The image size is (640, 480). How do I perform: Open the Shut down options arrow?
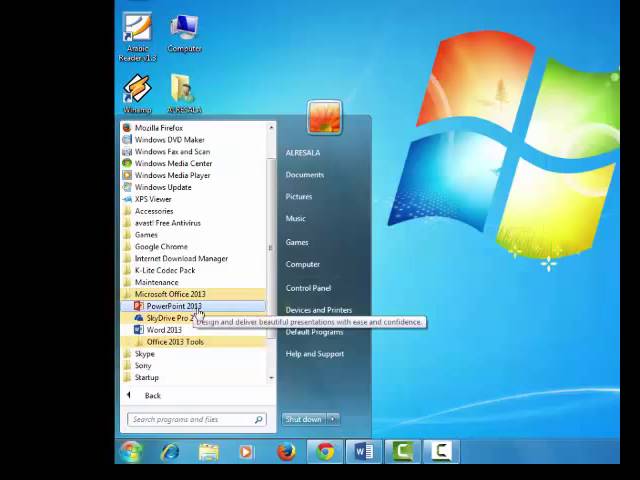(333, 419)
